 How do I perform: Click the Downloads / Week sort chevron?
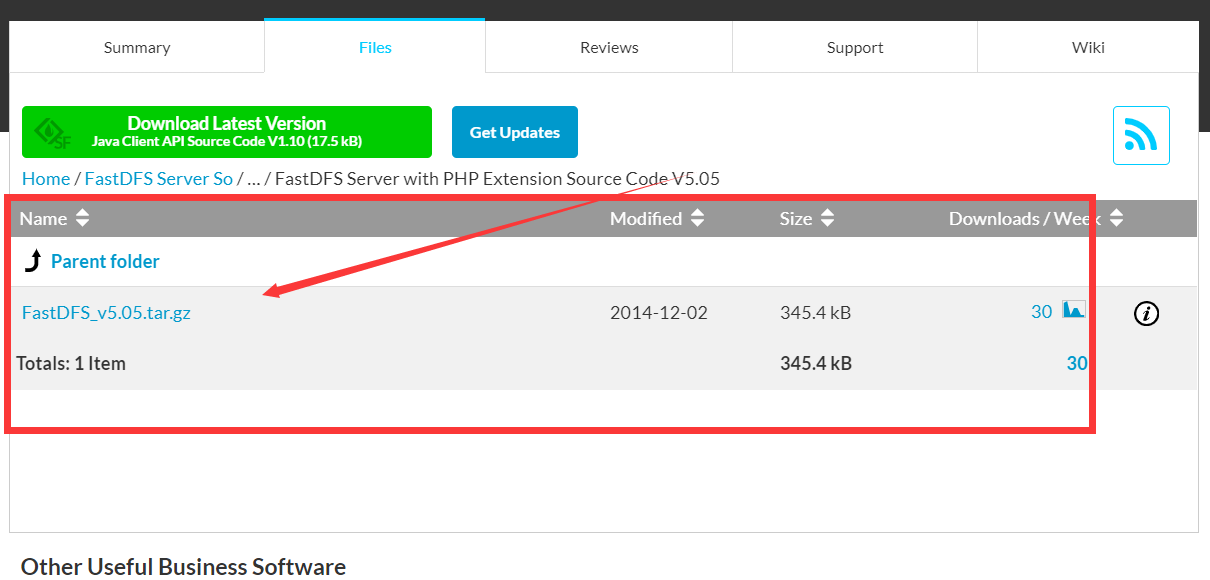(1115, 218)
